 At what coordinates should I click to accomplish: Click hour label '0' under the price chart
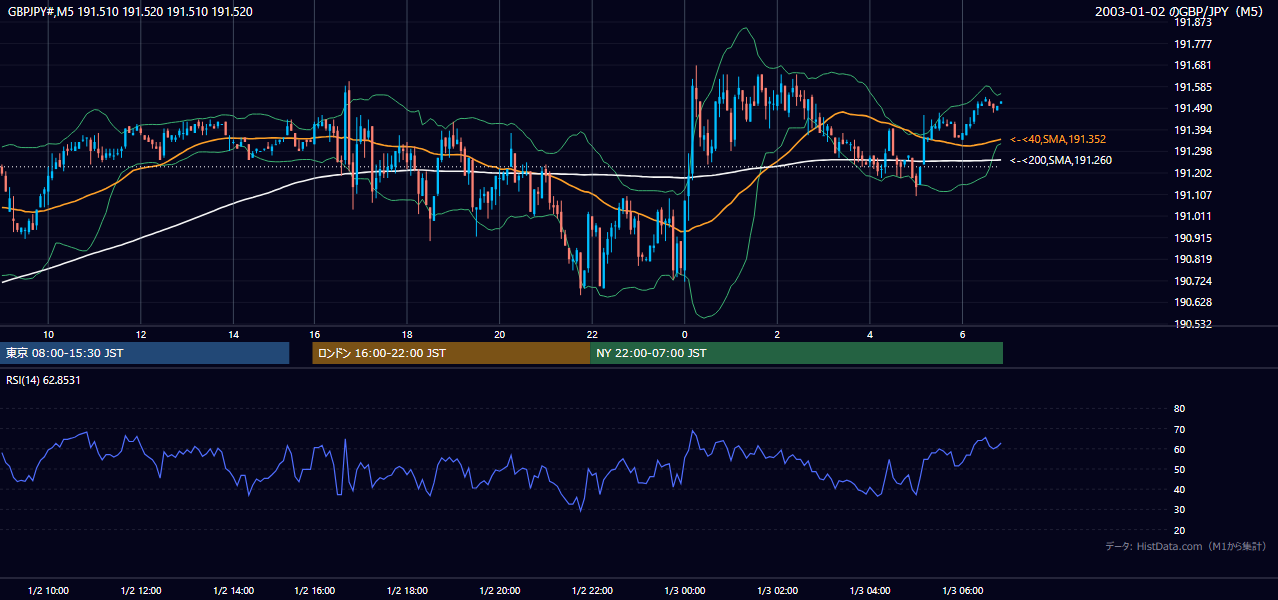[685, 334]
